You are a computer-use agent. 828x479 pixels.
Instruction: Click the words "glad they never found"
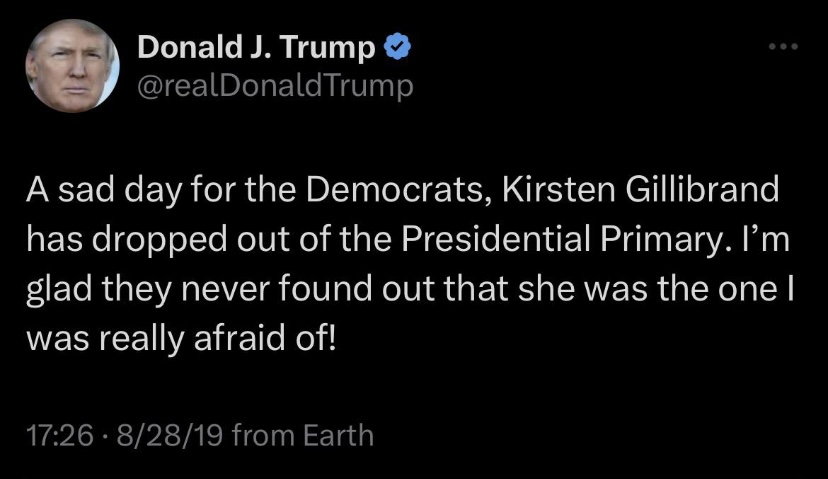[x=199, y=290]
